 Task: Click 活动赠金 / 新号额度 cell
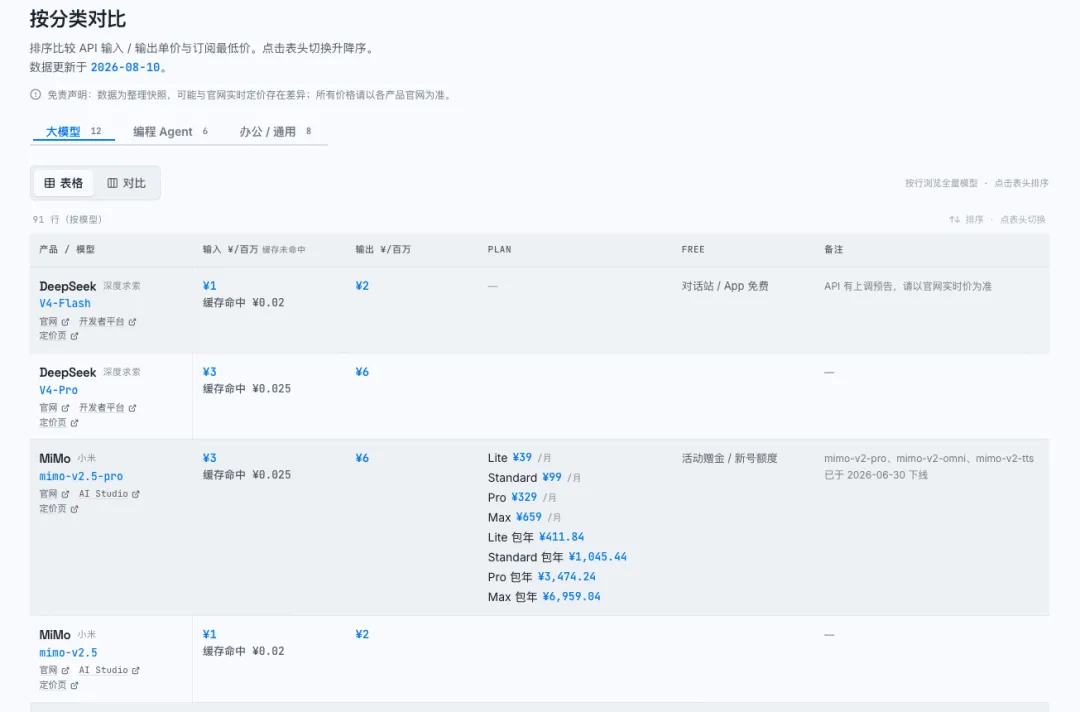pyautogui.click(x=729, y=458)
